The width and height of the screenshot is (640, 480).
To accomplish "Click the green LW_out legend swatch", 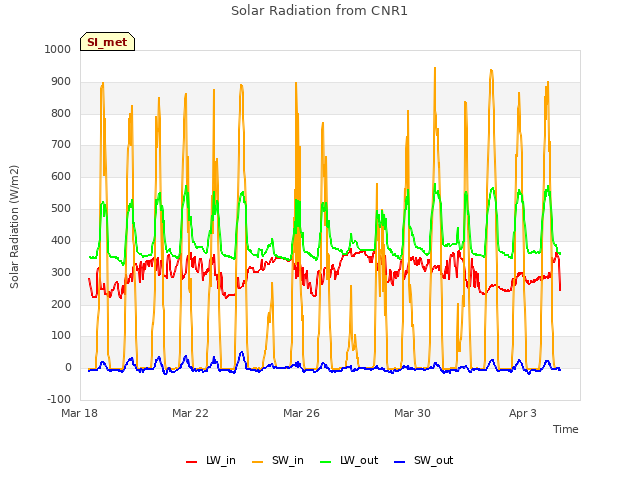I will (x=326, y=462).
